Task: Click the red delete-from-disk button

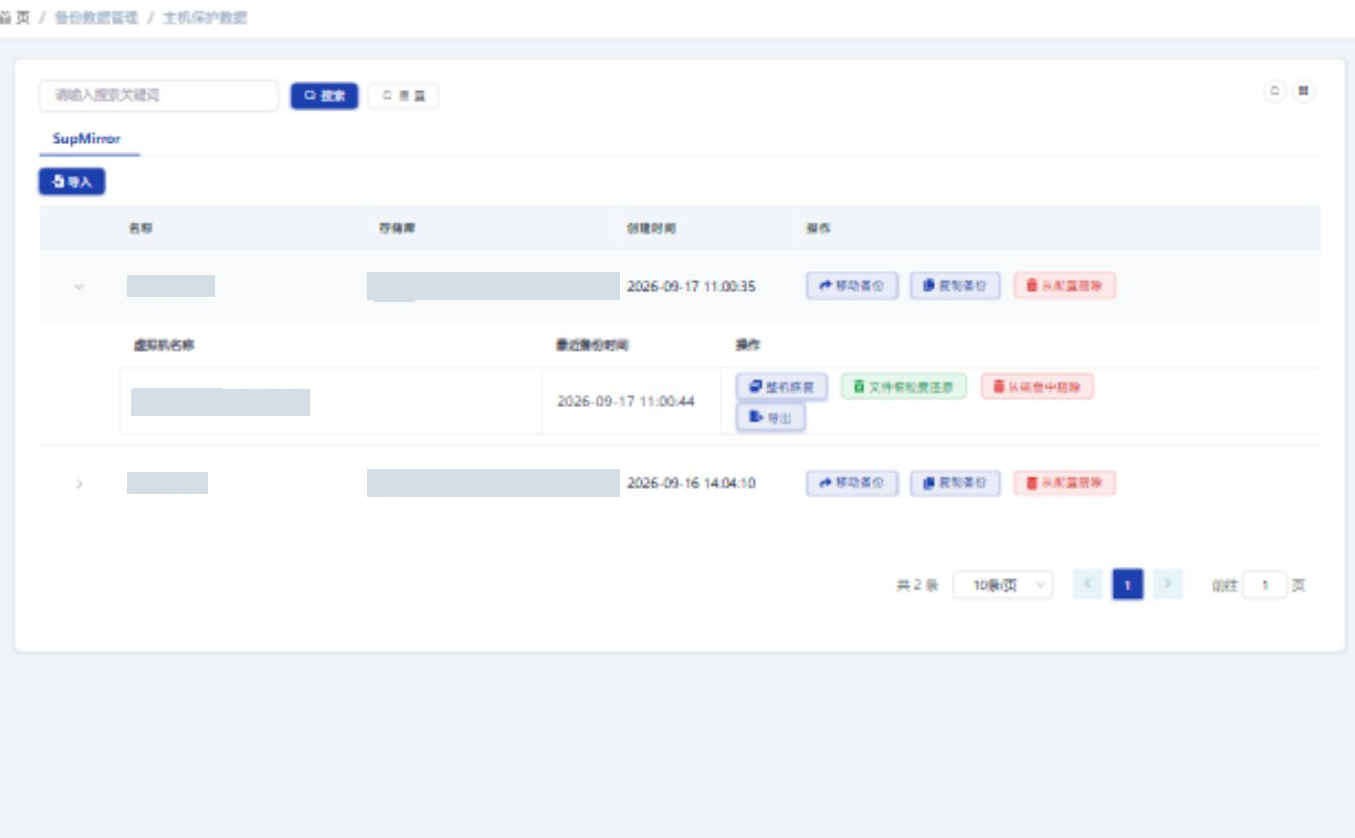Action: point(1037,387)
